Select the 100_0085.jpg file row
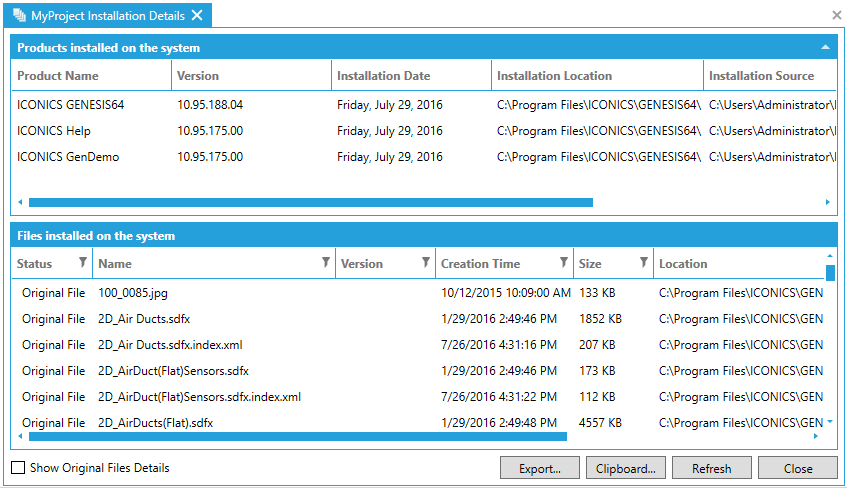 (133, 292)
